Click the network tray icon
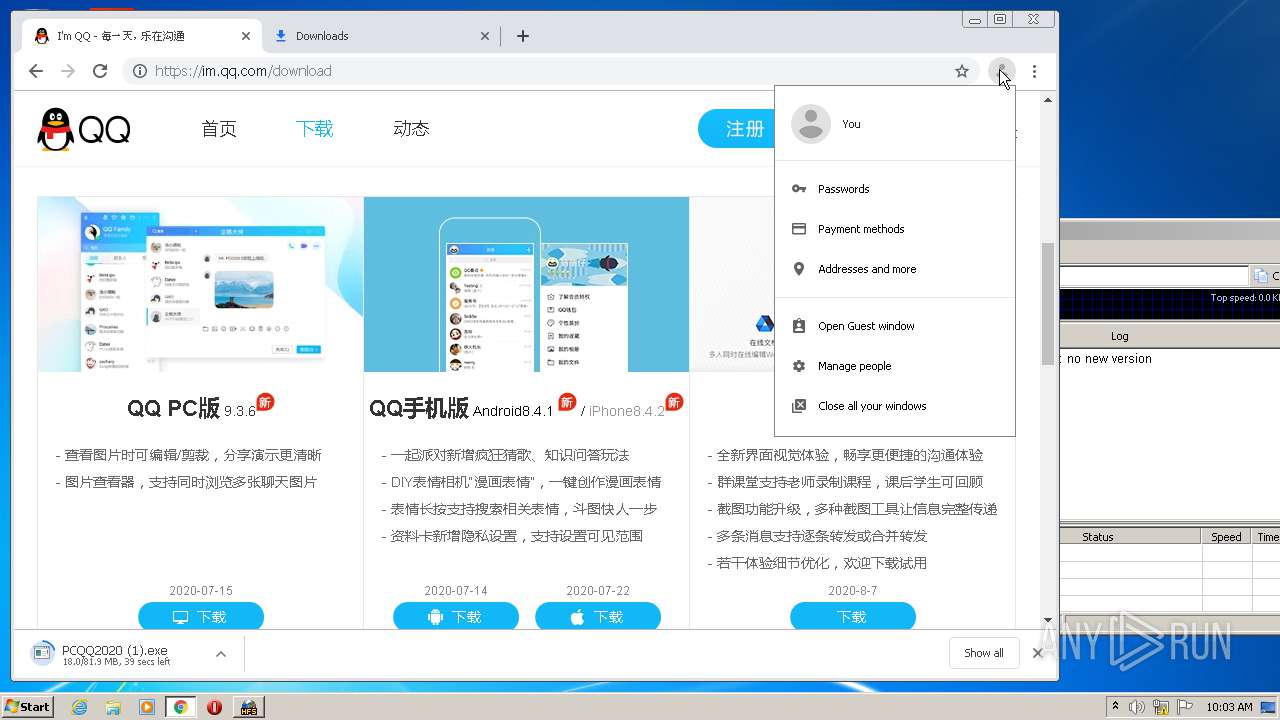 tap(1162, 707)
